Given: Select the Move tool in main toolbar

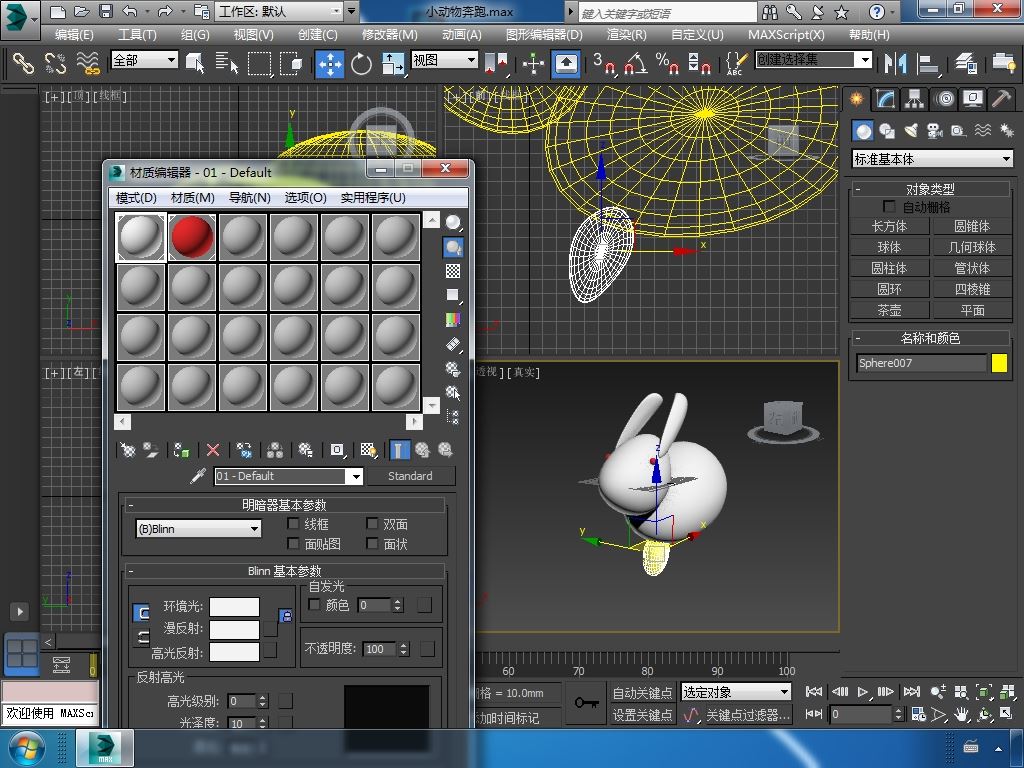Looking at the screenshot, I should 329,64.
